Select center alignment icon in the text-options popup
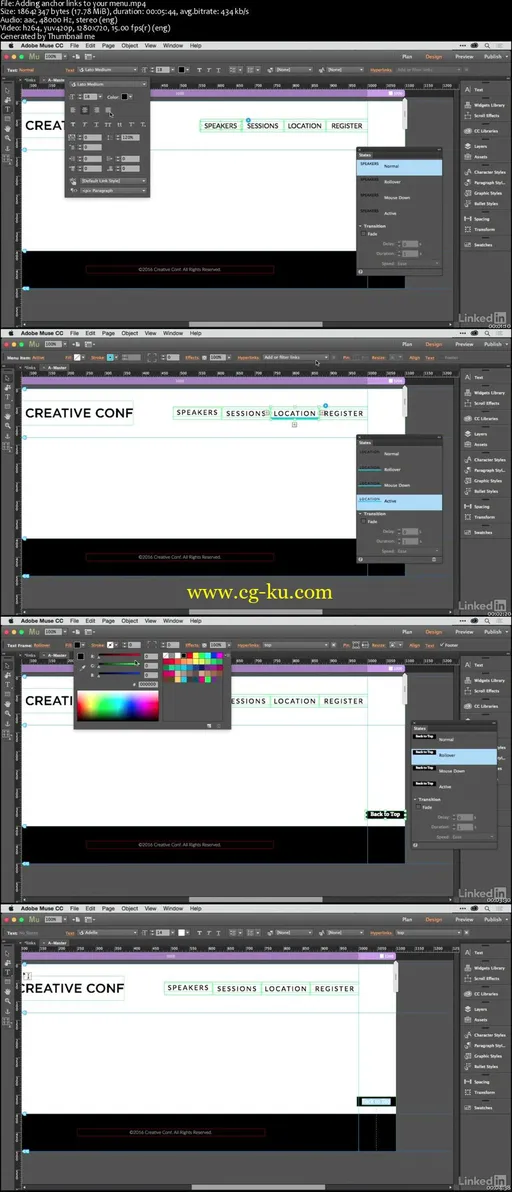 [x=85, y=110]
